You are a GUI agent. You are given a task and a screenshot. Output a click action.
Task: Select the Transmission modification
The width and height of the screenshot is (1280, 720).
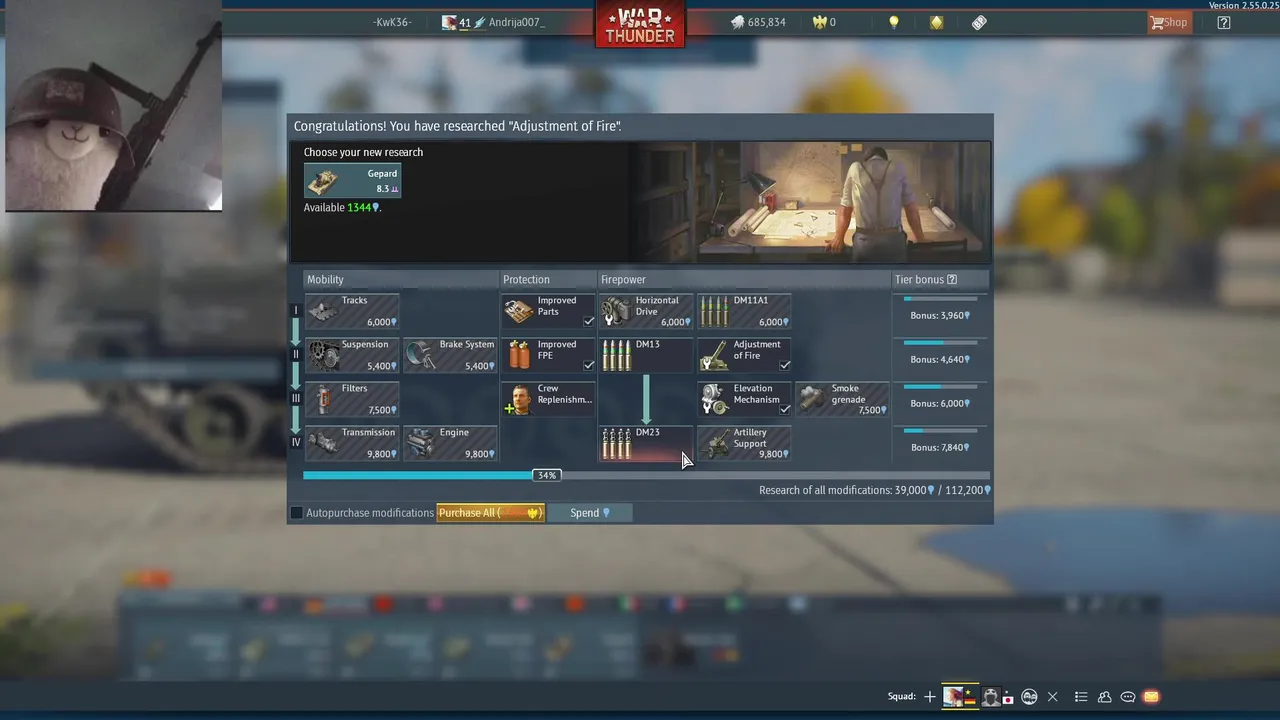[352, 443]
